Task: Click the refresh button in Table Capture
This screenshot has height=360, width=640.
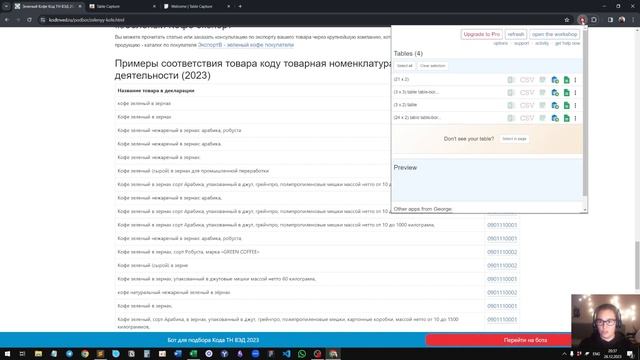Action: 516,34
